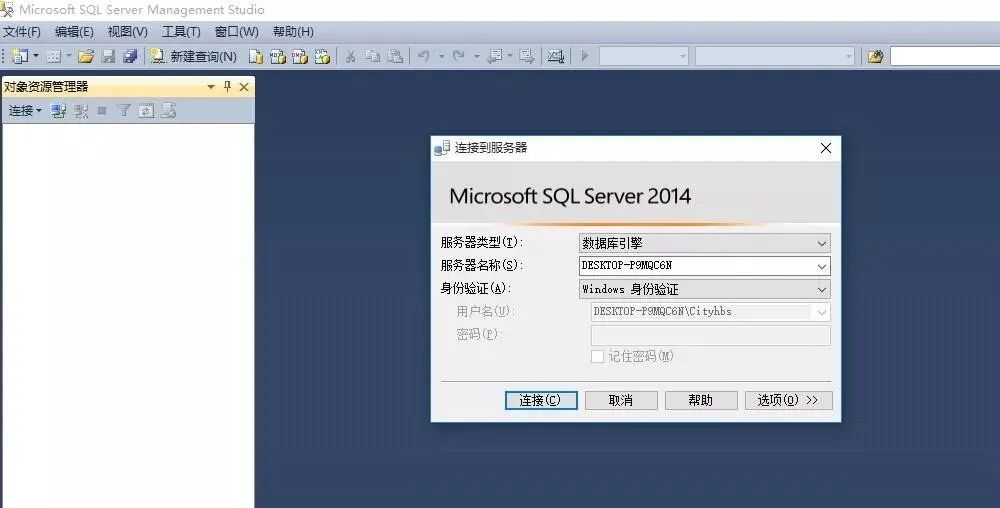Open the Redo history dropdown arrow
The image size is (1000, 508).
click(x=476, y=56)
